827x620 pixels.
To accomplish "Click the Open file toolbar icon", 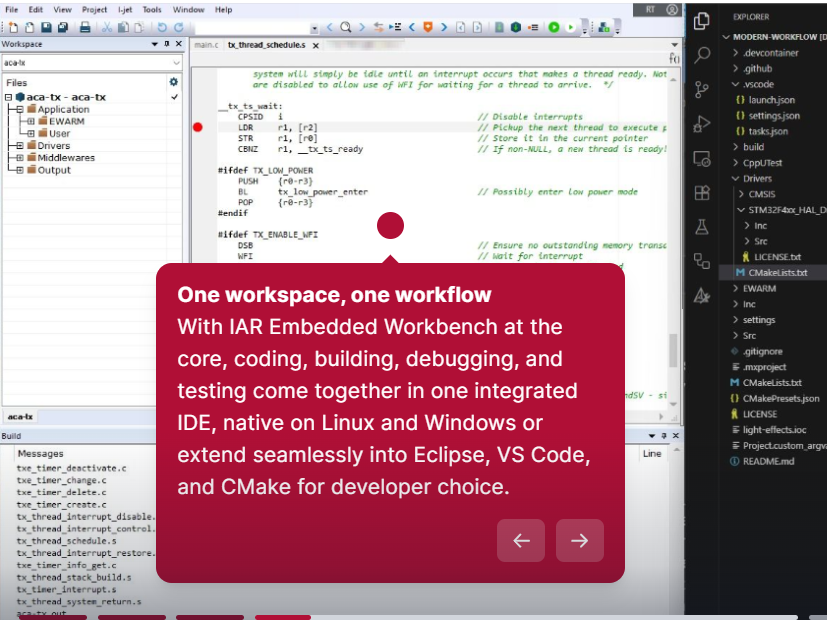I will point(30,27).
